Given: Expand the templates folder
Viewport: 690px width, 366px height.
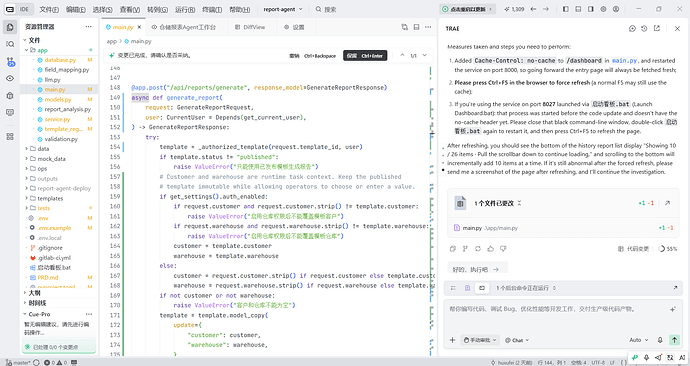Looking at the screenshot, I should click(26, 198).
